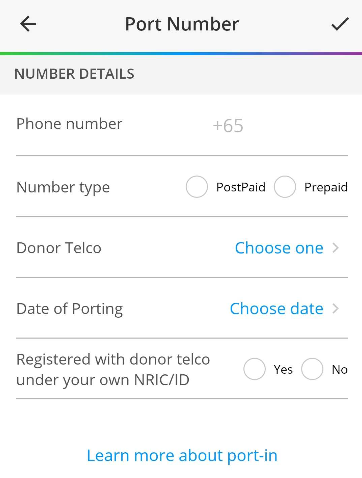Open the Donor Telco 'Choose one' selector
Viewport: 362px width, 478px height.
click(279, 248)
